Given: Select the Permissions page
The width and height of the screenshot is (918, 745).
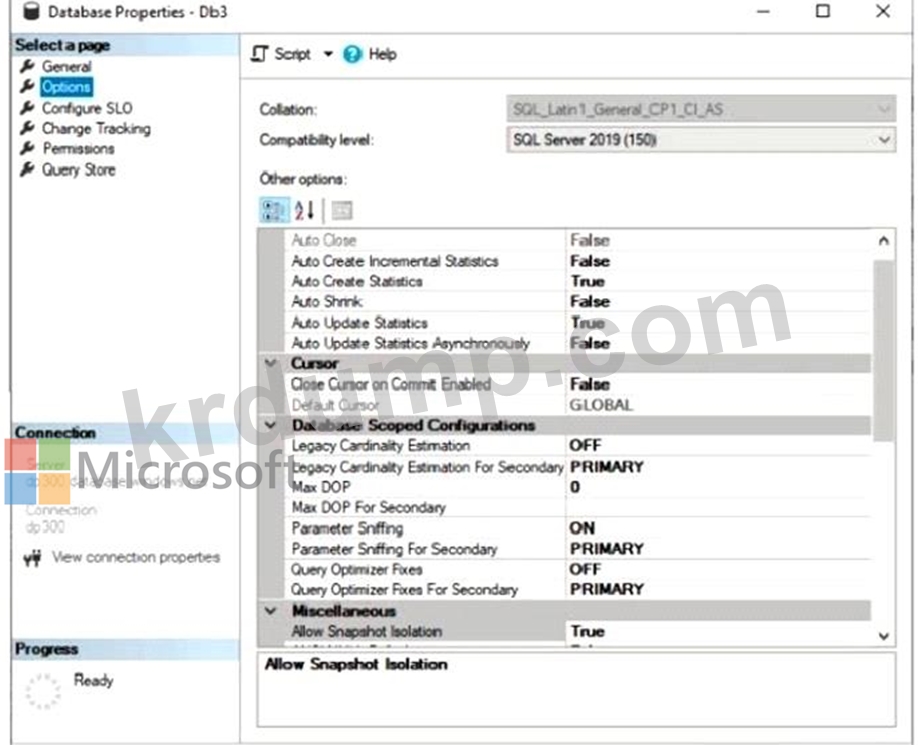Looking at the screenshot, I should 78,149.
